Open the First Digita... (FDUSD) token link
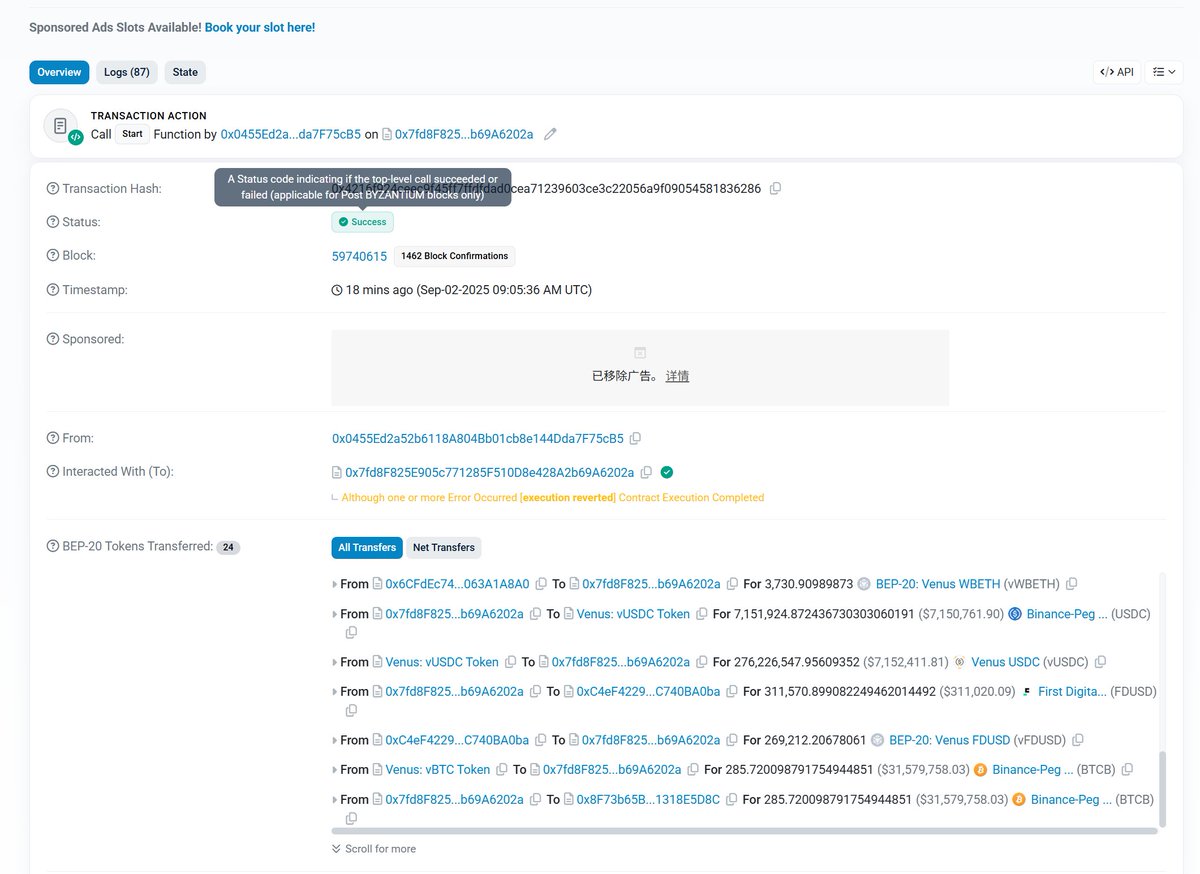 pyautogui.click(x=1073, y=691)
